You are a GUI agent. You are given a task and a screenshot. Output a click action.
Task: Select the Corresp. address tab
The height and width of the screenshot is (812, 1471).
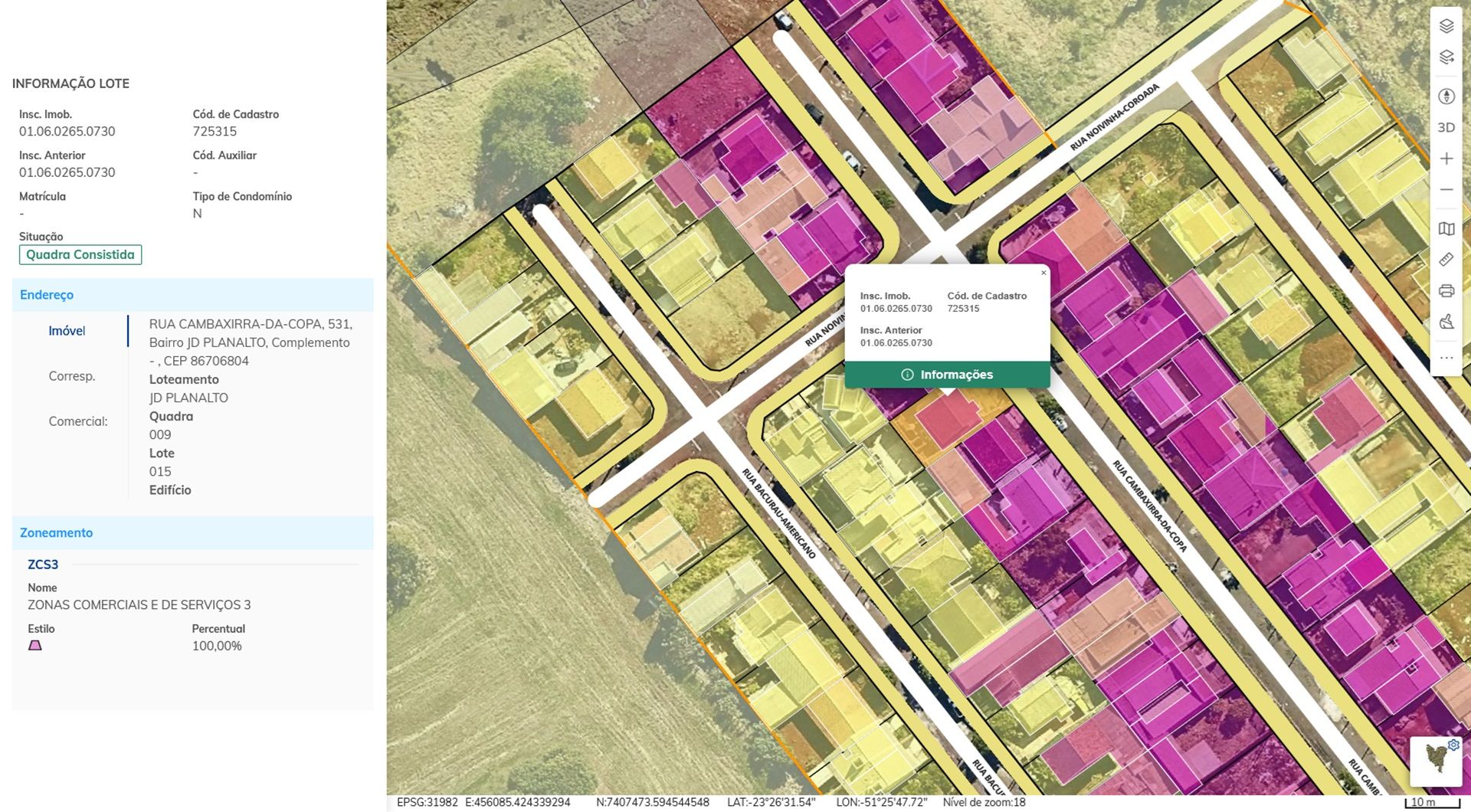pos(72,376)
